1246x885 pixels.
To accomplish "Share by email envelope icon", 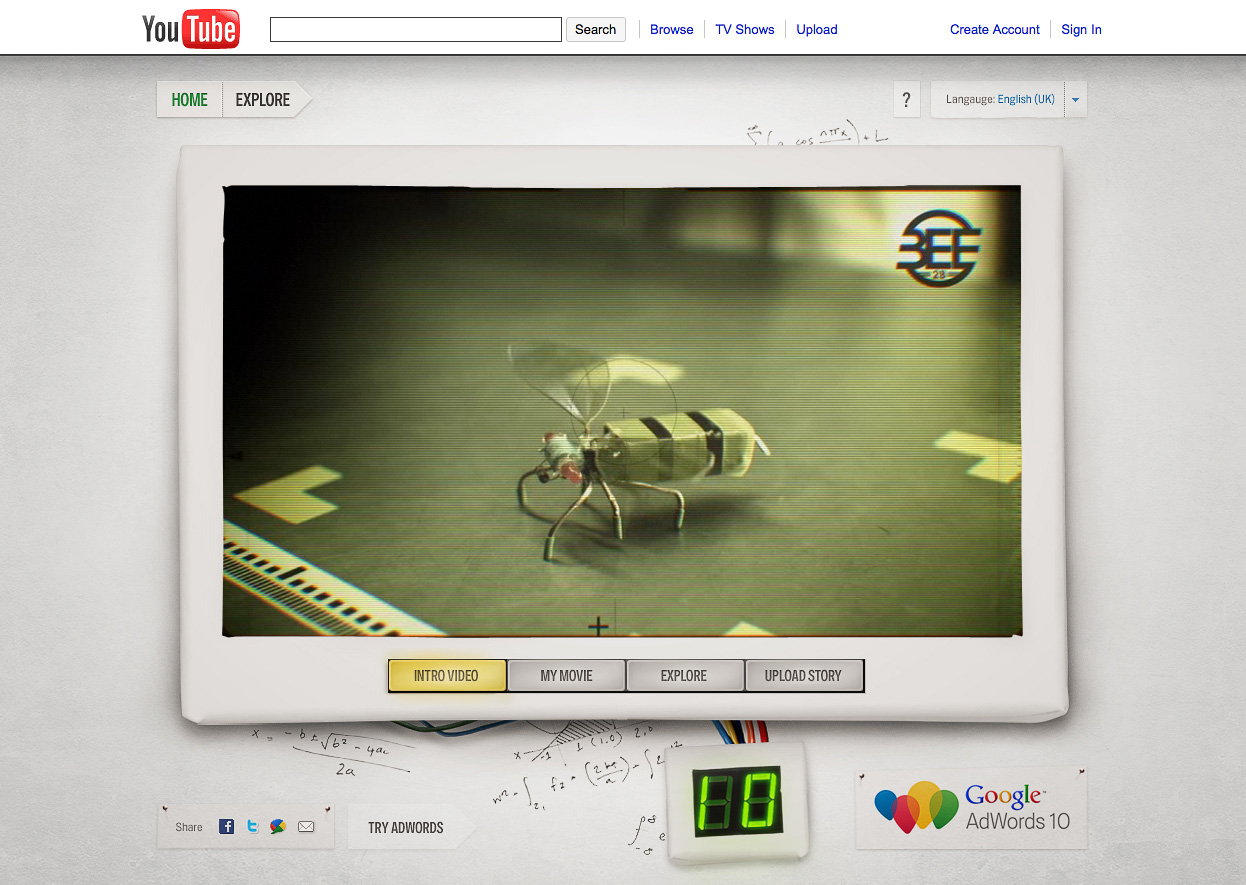I will click(306, 826).
